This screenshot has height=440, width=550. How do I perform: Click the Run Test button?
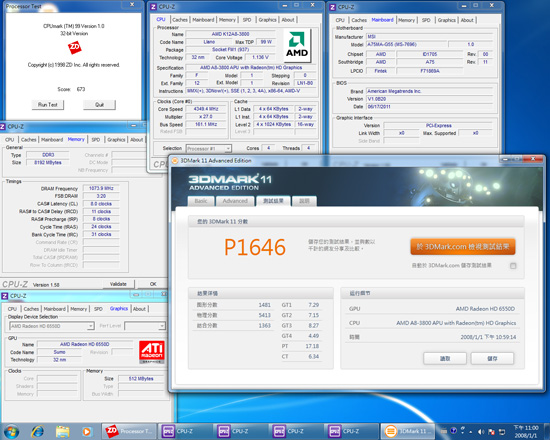[x=48, y=105]
